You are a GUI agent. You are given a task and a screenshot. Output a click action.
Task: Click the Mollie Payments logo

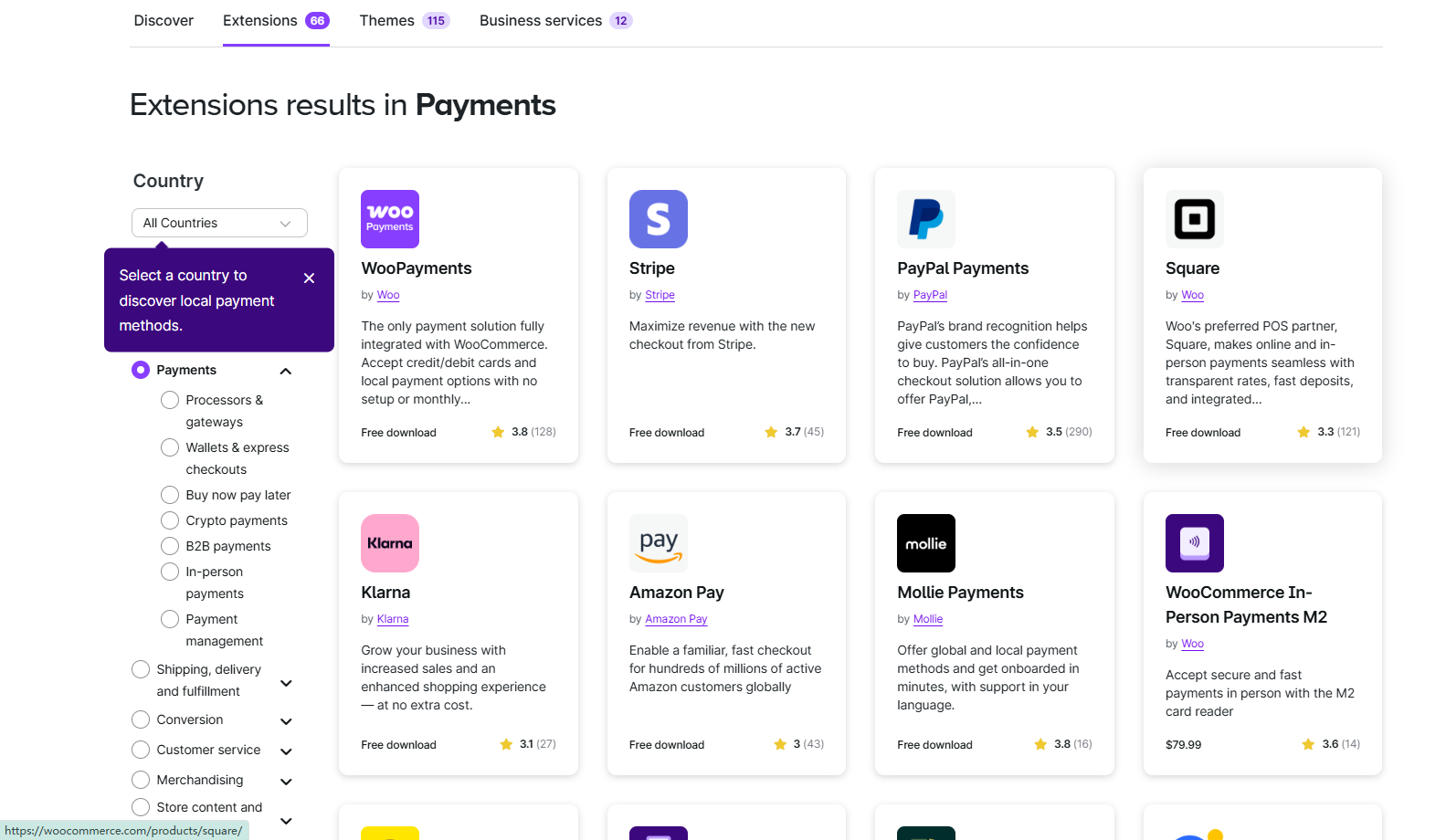pyautogui.click(x=925, y=542)
